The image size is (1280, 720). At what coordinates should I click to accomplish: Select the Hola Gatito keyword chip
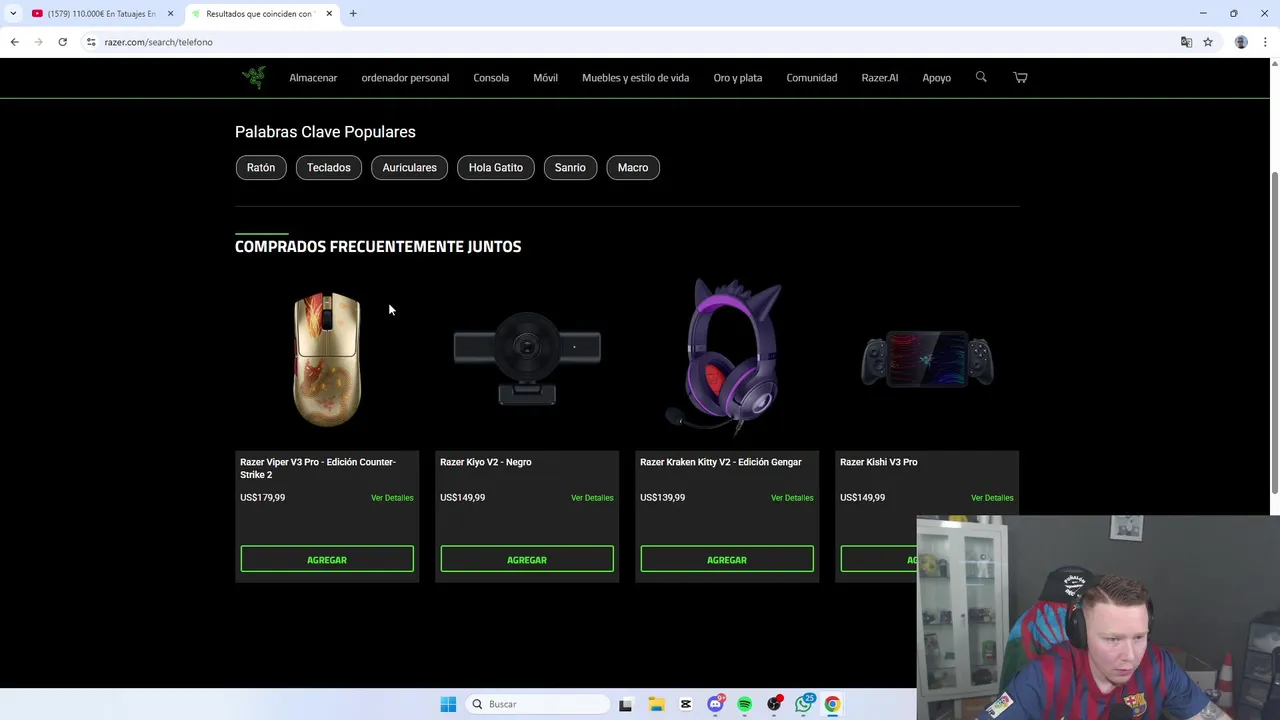(496, 167)
